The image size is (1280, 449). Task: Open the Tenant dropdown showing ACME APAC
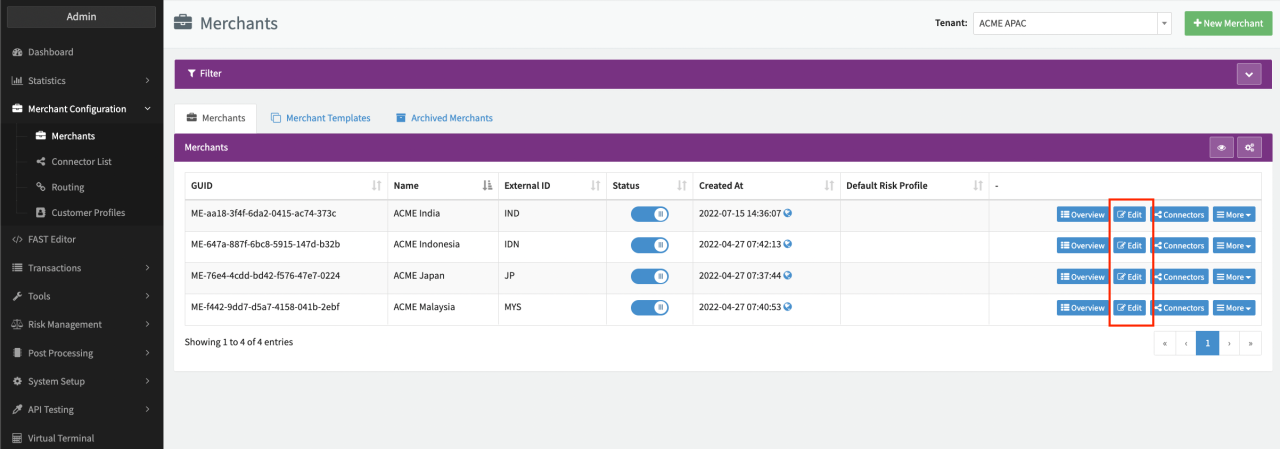1072,23
